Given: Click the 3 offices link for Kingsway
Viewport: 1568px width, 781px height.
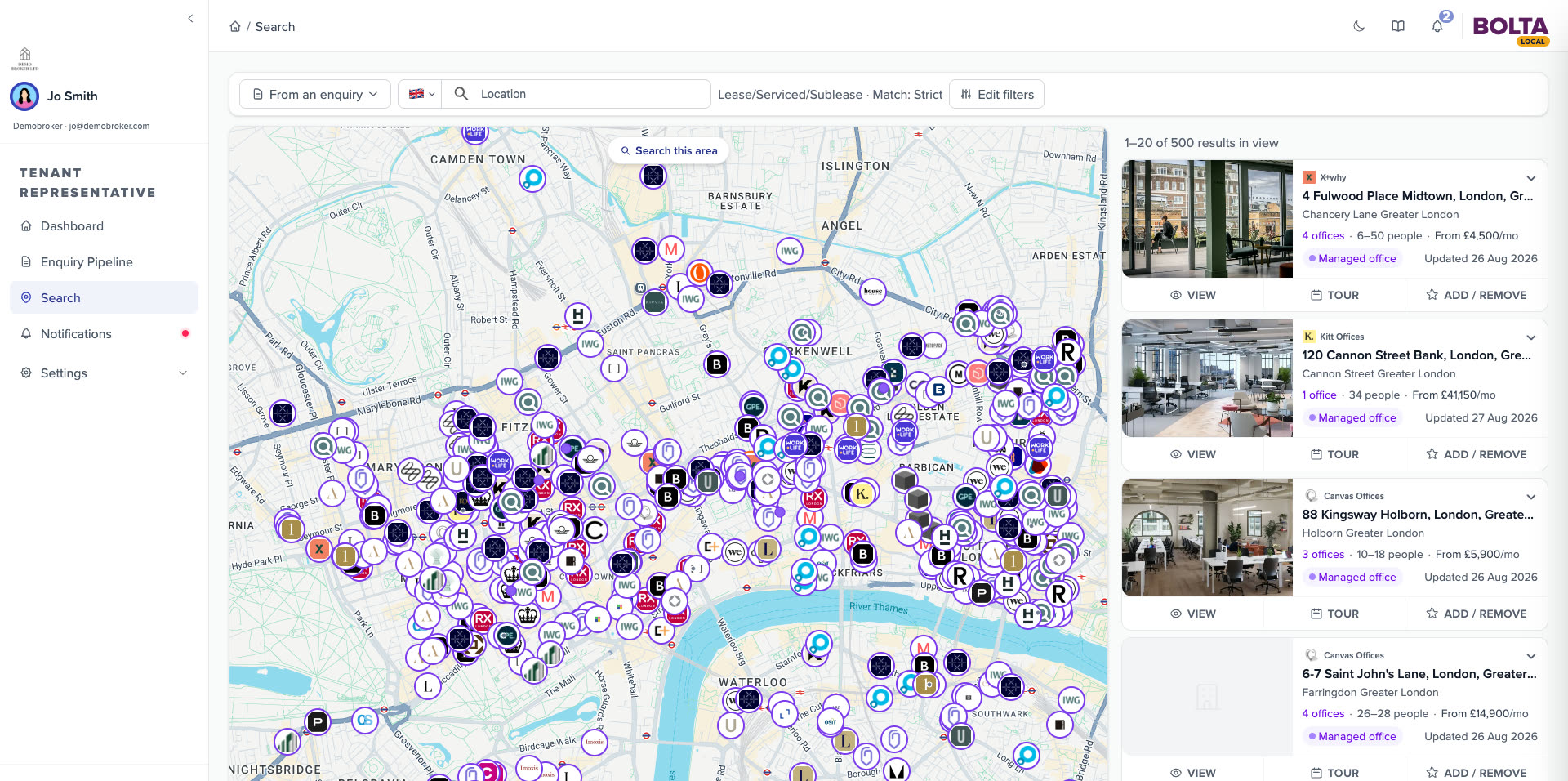Looking at the screenshot, I should tap(1323, 554).
